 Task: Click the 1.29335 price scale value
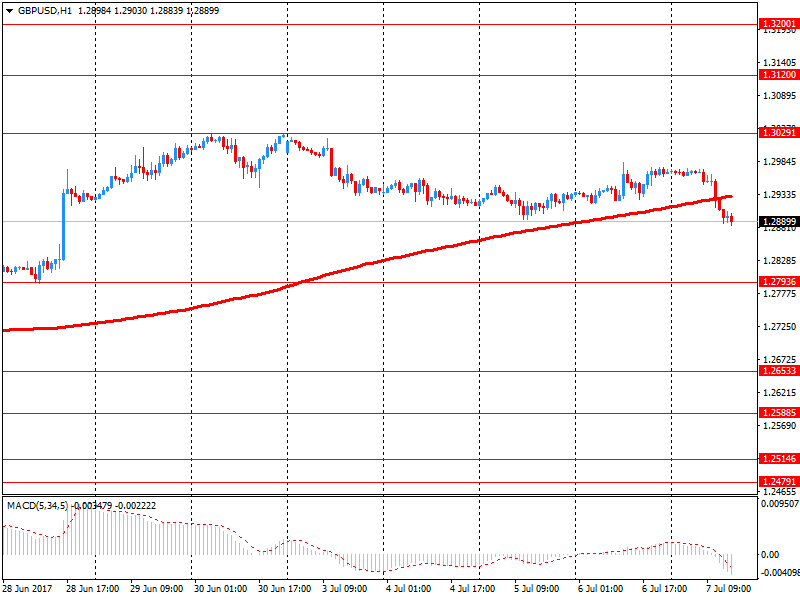pyautogui.click(x=780, y=195)
